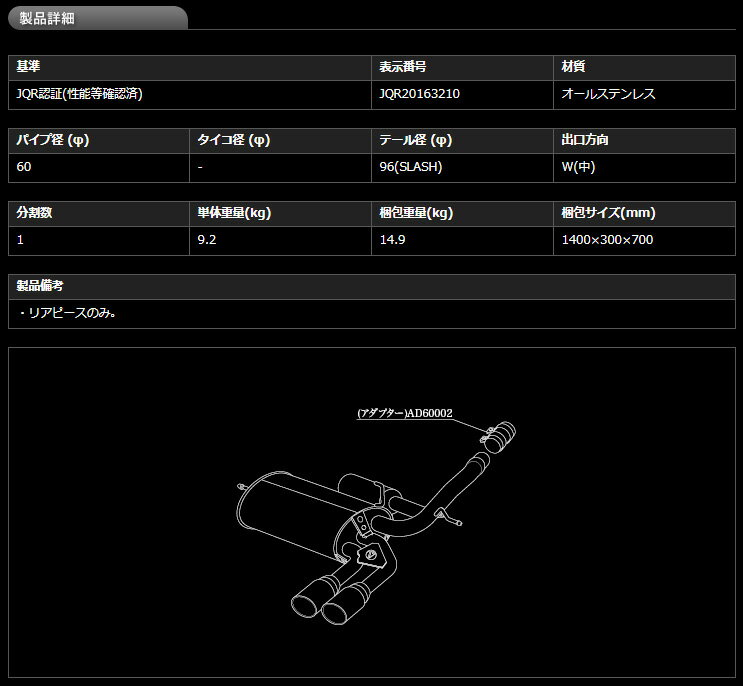Click the 出口方向 header

[585, 140]
